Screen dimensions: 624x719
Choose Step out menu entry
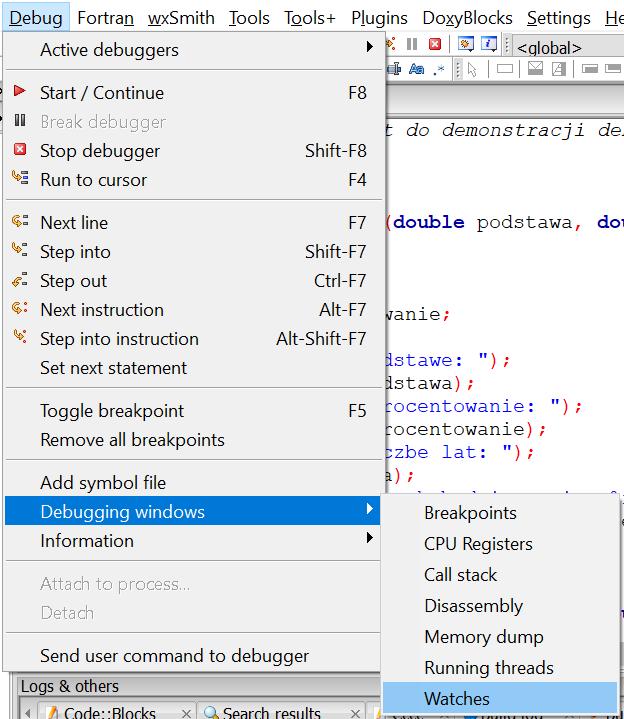pyautogui.click(x=193, y=280)
